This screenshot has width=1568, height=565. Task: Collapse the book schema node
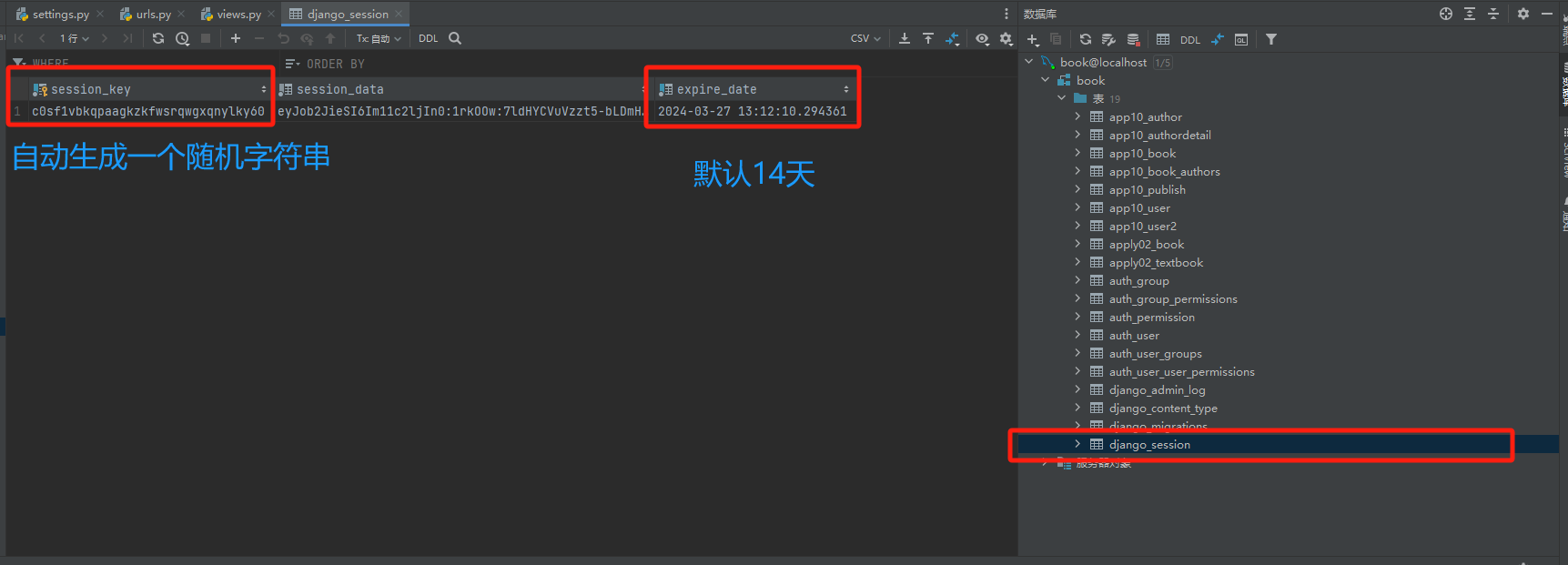pos(1046,80)
